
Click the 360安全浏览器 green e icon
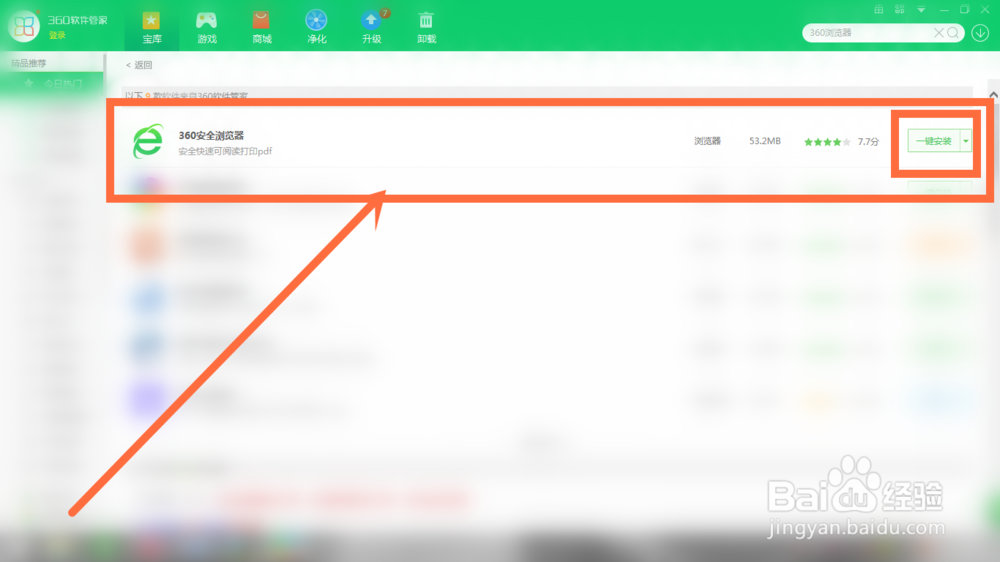tap(148, 141)
